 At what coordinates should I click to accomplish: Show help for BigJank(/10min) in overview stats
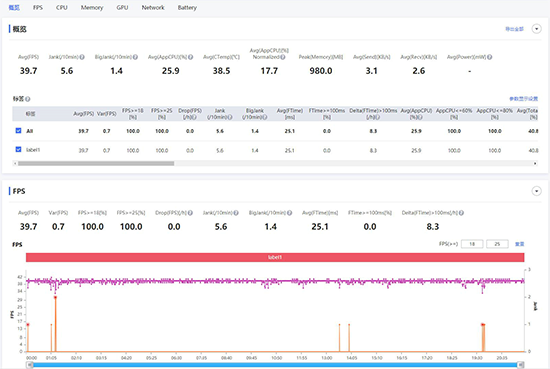pos(135,57)
